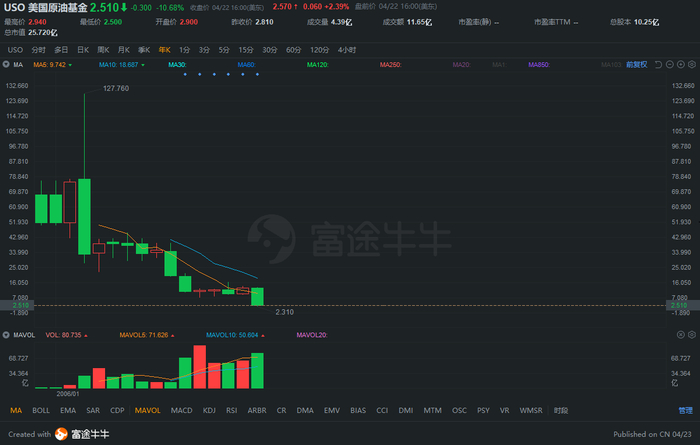Open MA indicator settings hexagon icon
This screenshot has height=445, width=700.
[x=692, y=65]
